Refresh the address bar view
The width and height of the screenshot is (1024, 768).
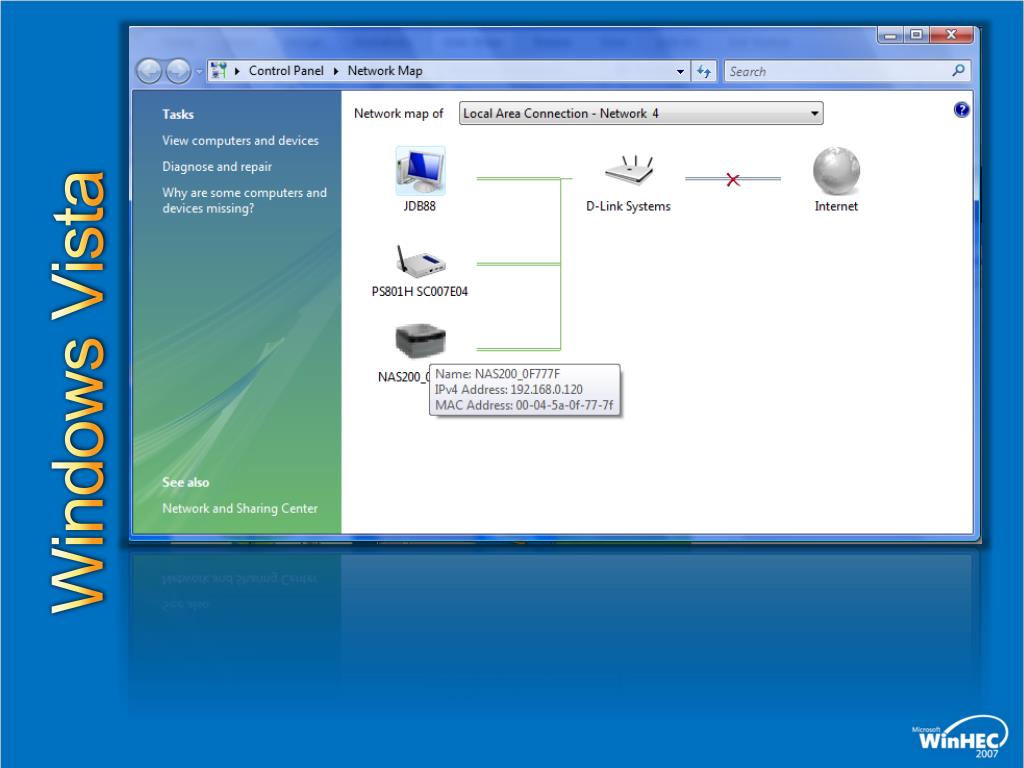[703, 71]
